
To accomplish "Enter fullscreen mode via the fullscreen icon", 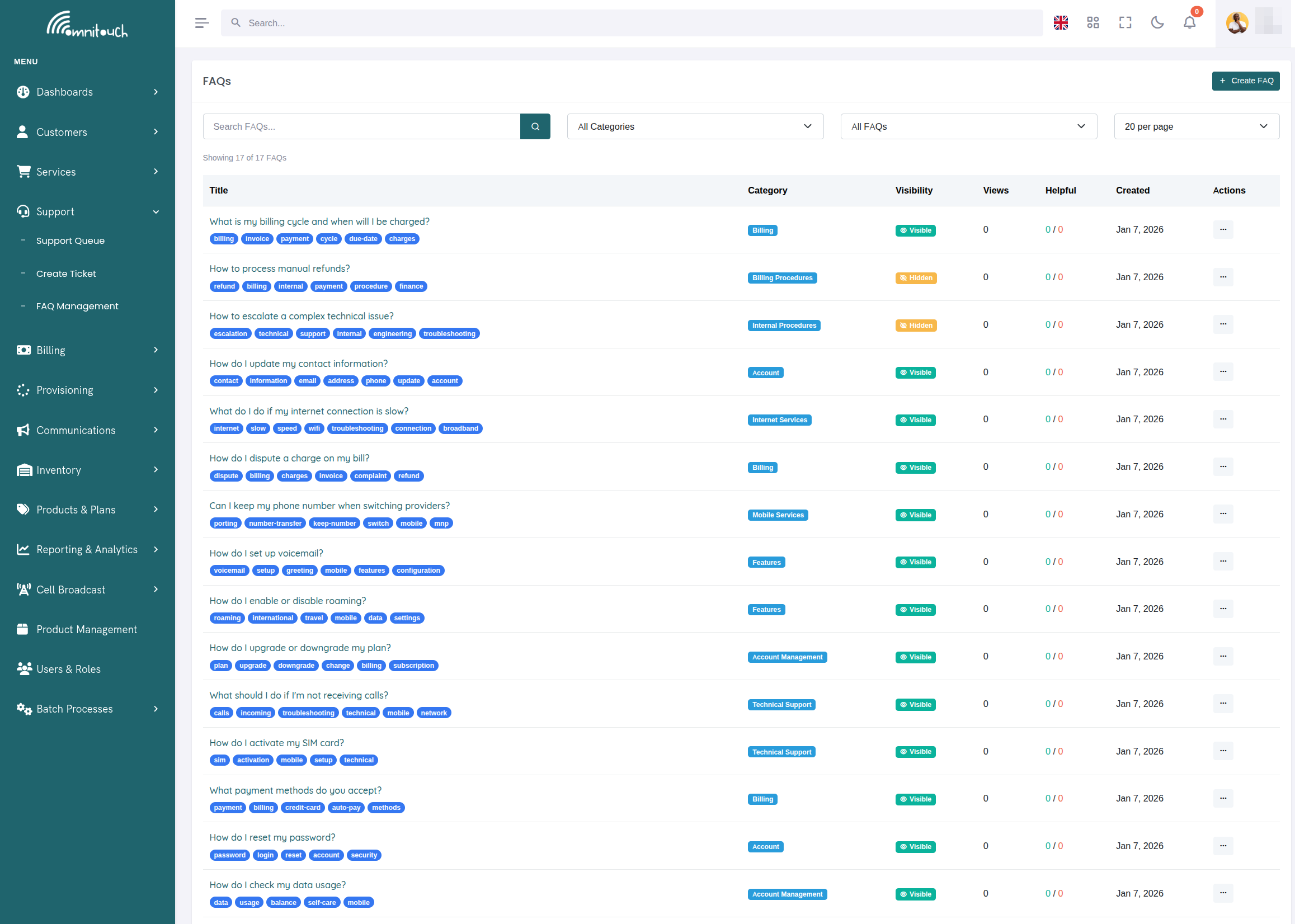I will (x=1125, y=23).
